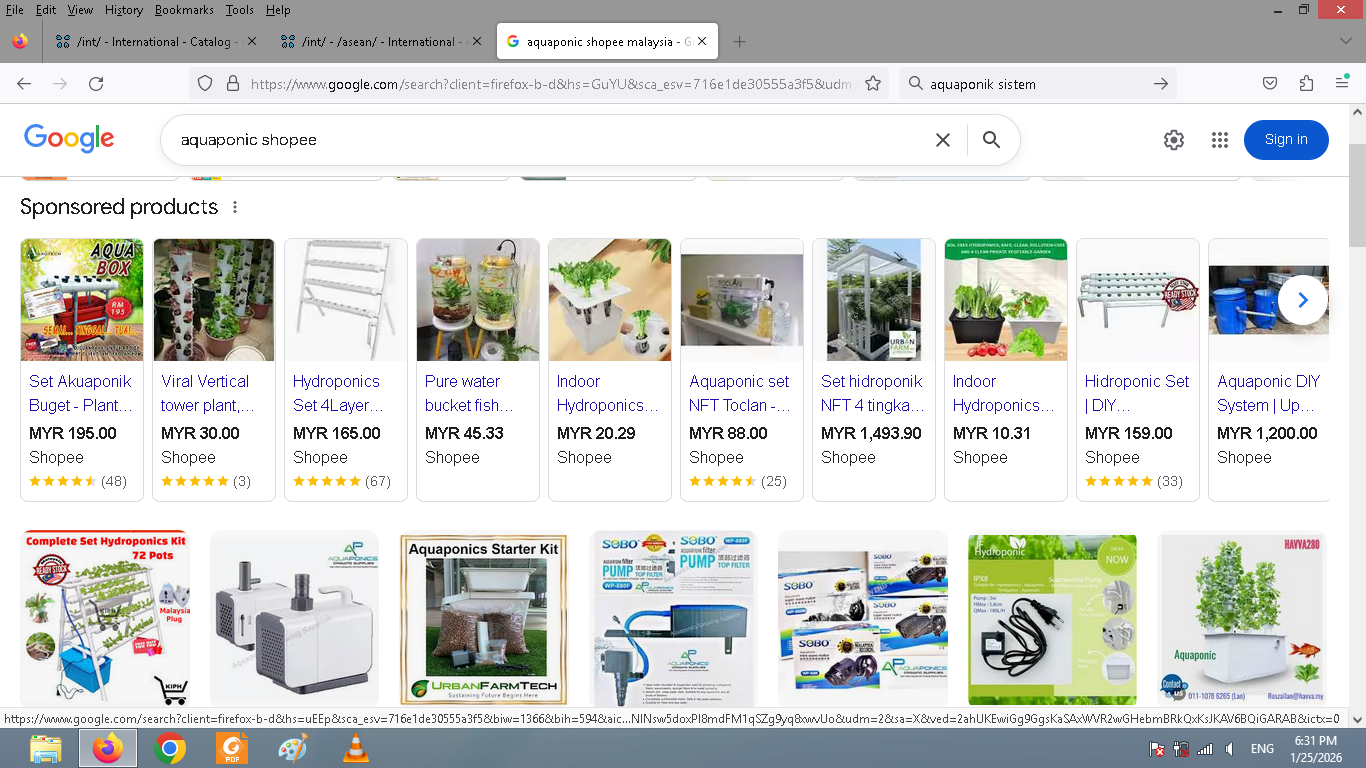This screenshot has width=1366, height=768.
Task: Open the network signal tray icon
Action: pos(1205,749)
